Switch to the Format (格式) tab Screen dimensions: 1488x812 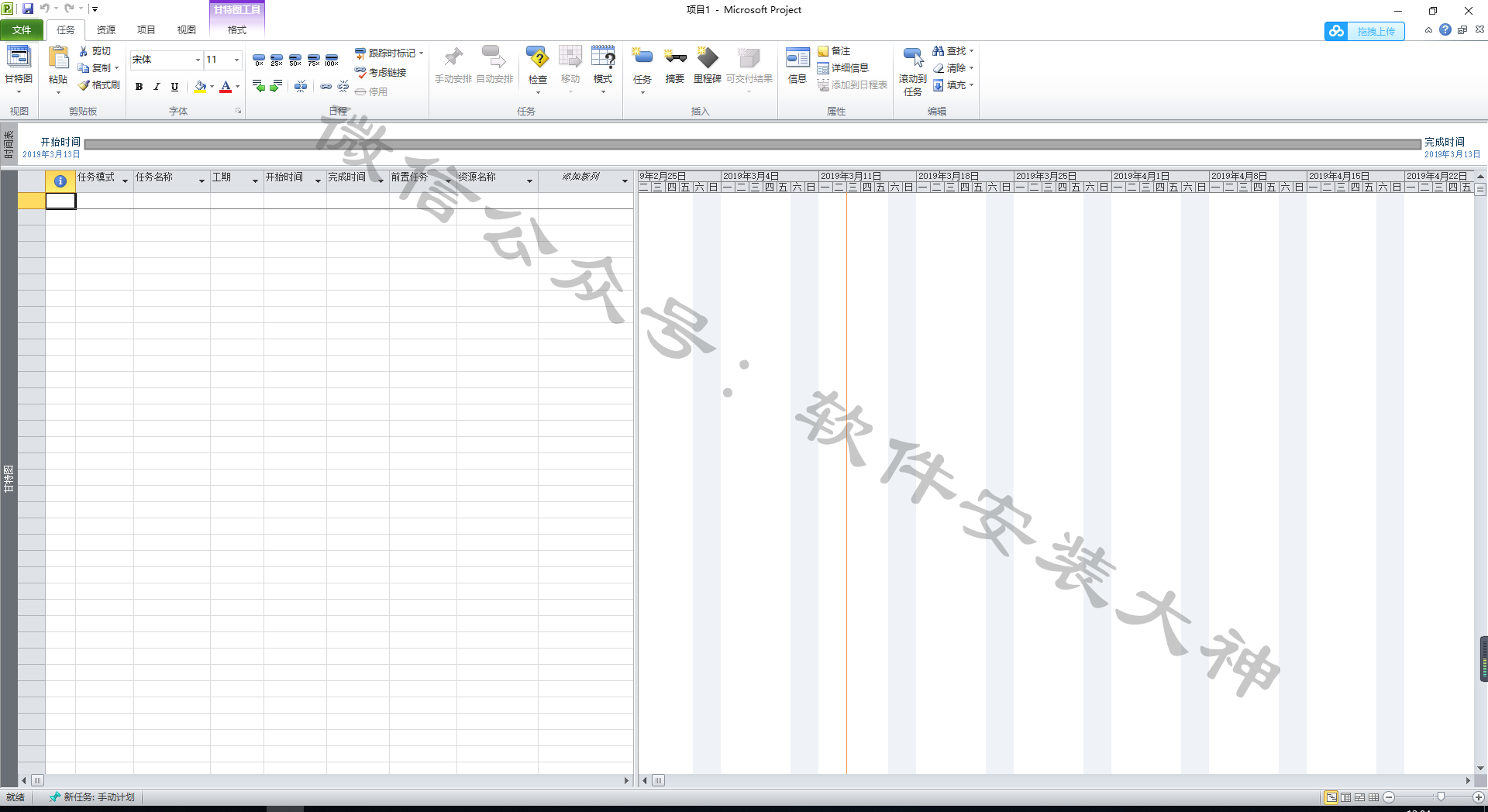[x=237, y=29]
